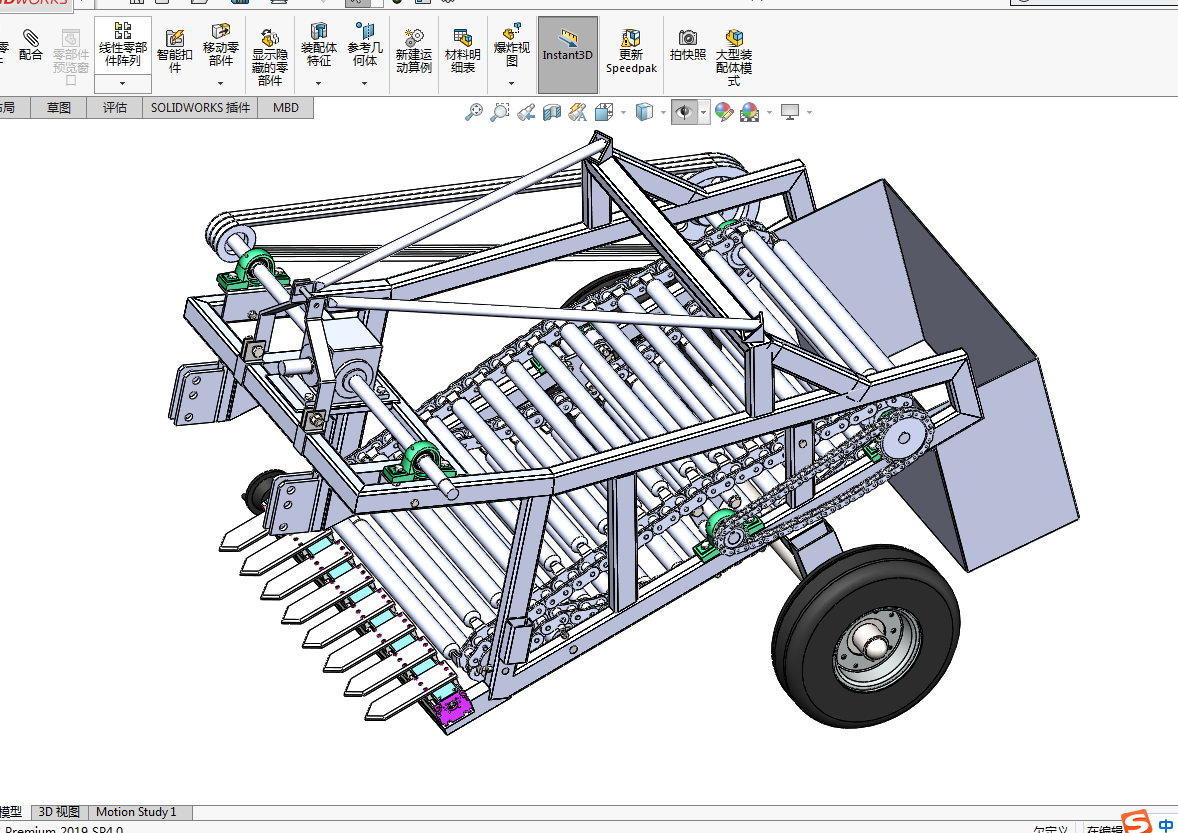Viewport: 1178px width, 833px height.
Task: Click Section View icon
Action: pos(551,113)
